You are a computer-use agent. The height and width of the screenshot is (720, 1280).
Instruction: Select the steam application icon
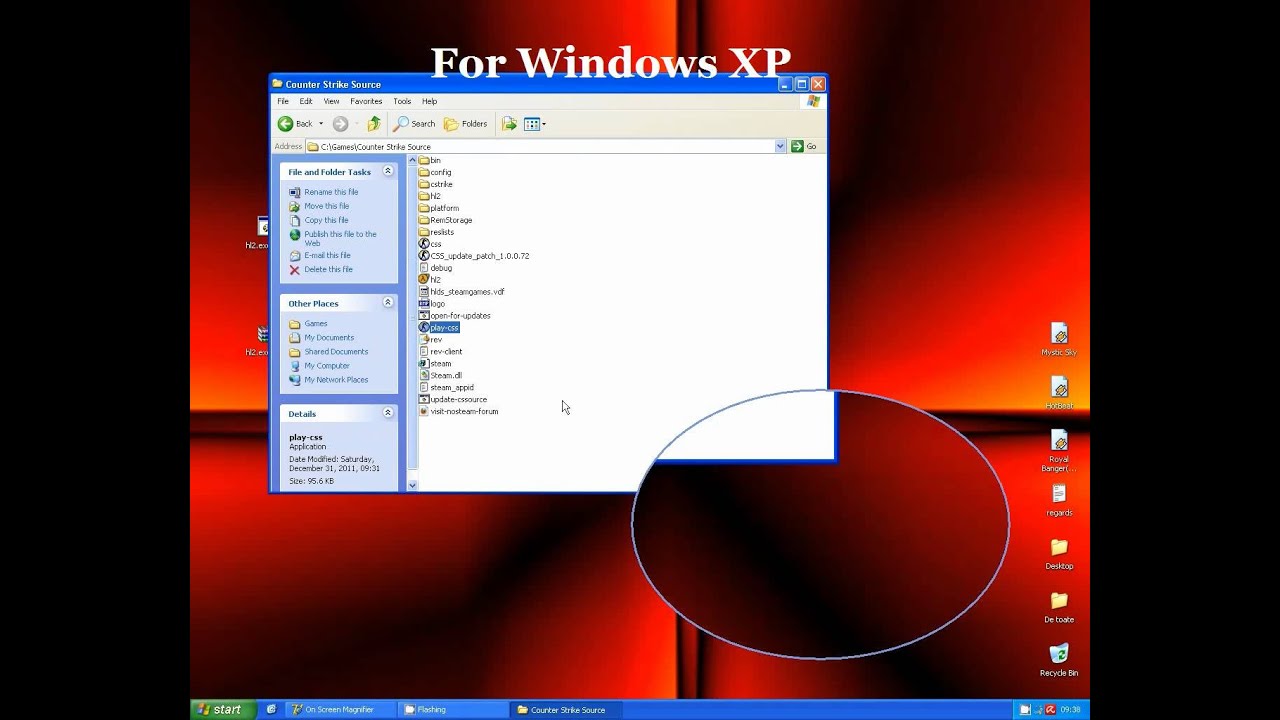pos(423,364)
